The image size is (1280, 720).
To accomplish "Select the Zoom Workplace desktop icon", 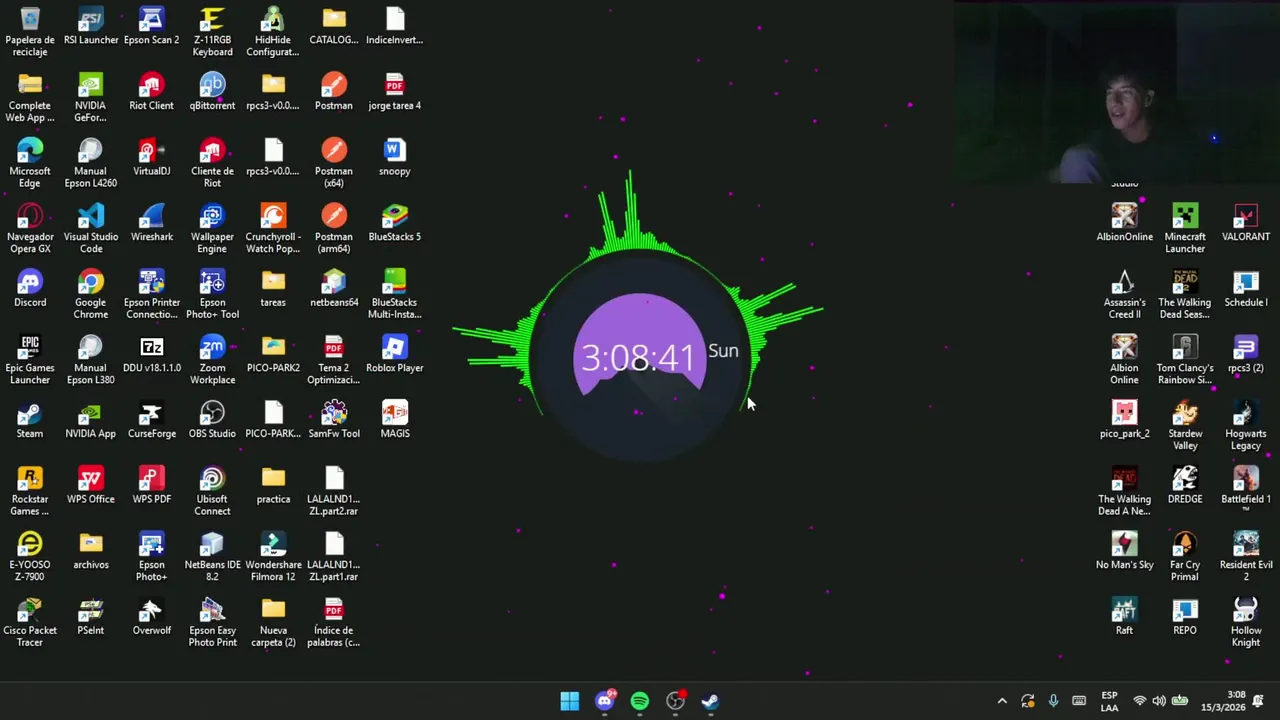I will (x=212, y=360).
